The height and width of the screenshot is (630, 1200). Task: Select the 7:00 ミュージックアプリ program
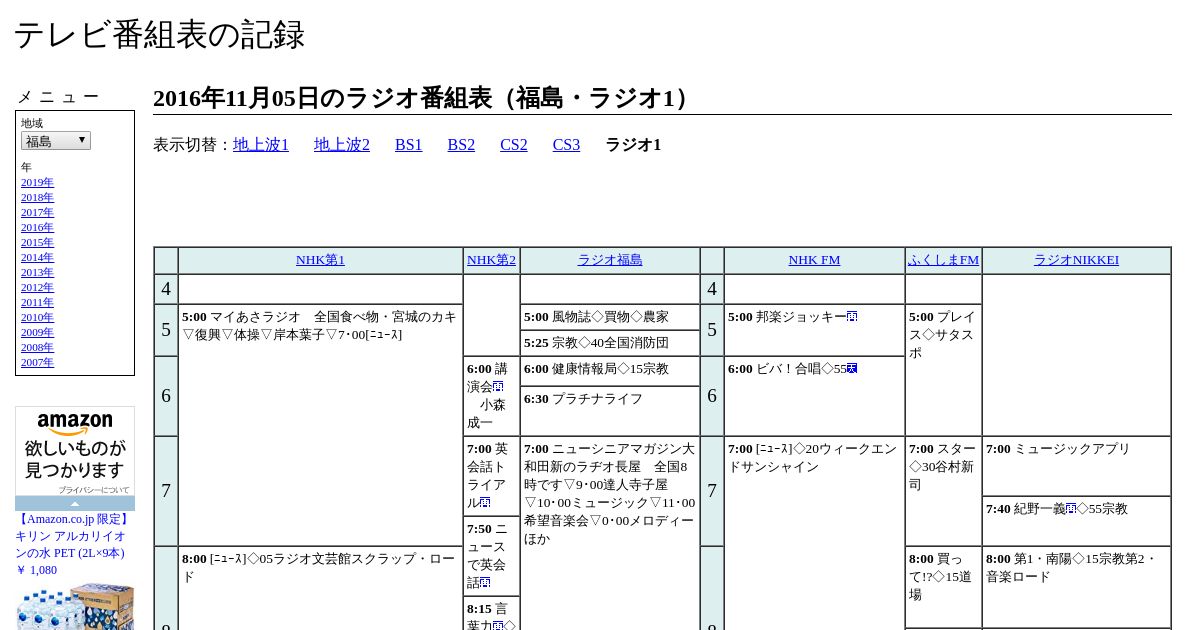[1076, 466]
